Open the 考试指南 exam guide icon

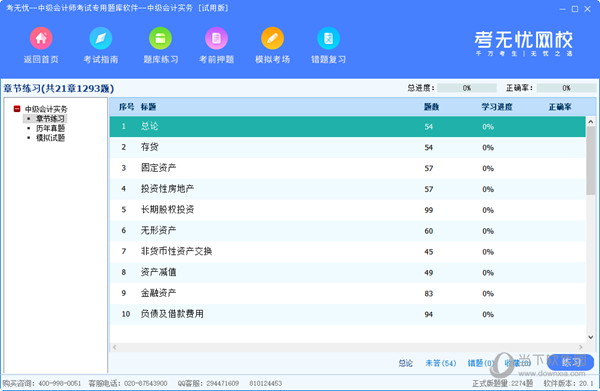click(101, 38)
